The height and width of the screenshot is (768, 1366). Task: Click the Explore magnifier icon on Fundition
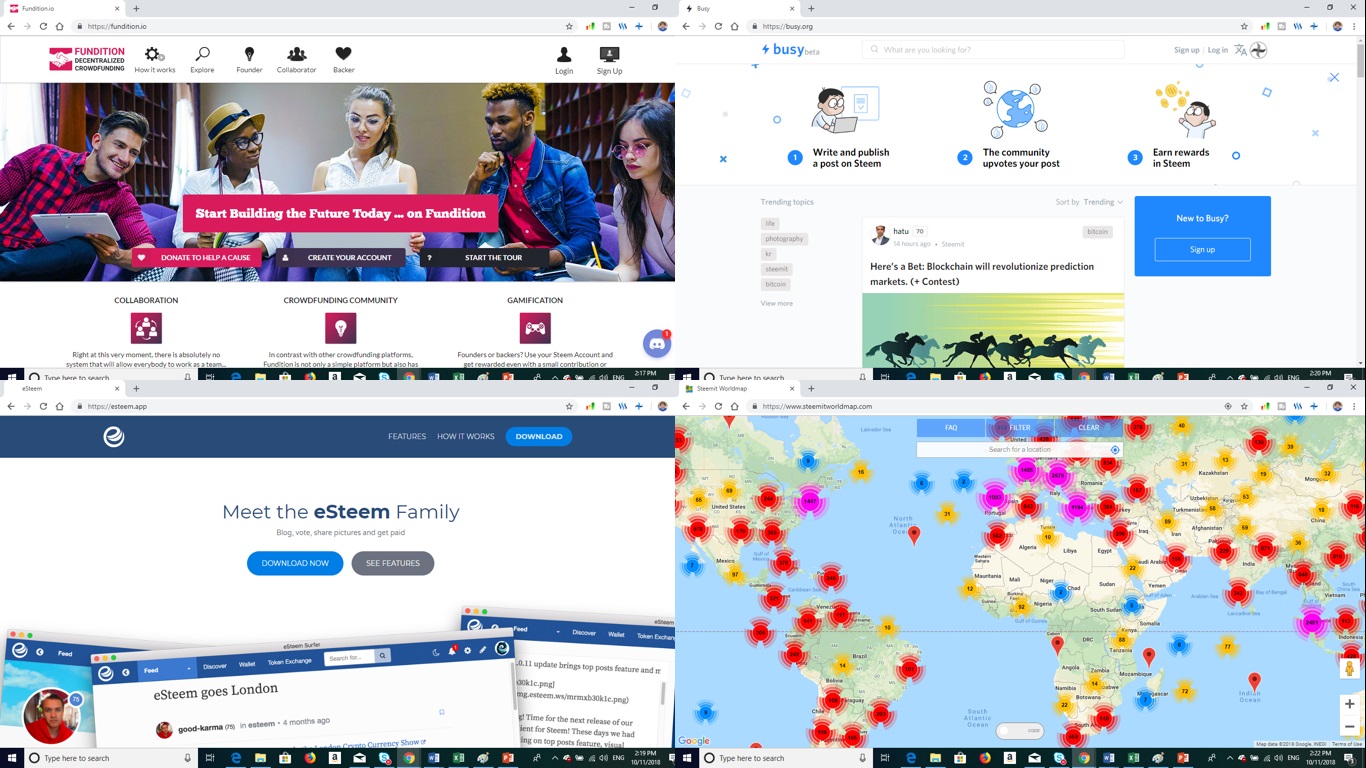pyautogui.click(x=202, y=55)
